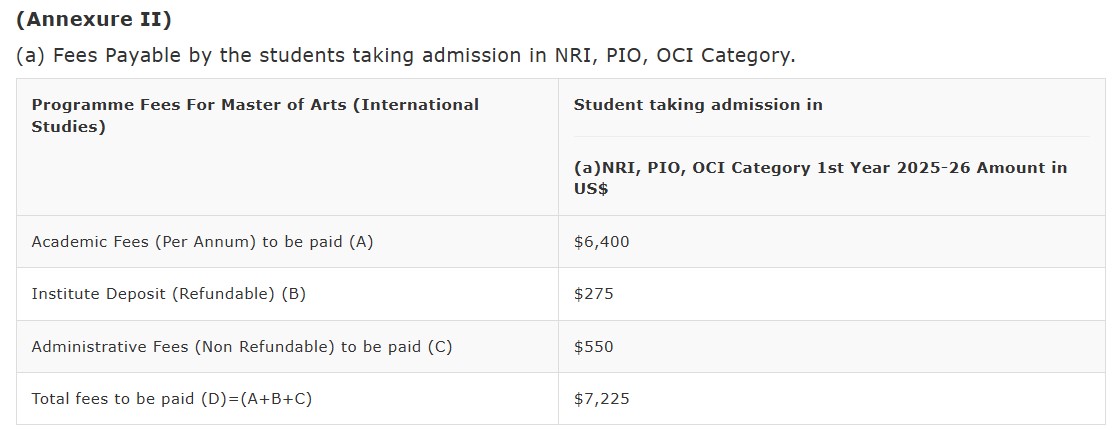Select the "Institute Deposit (Refundable) (B)" row label
This screenshot has height=430, width=1116.
168,294
